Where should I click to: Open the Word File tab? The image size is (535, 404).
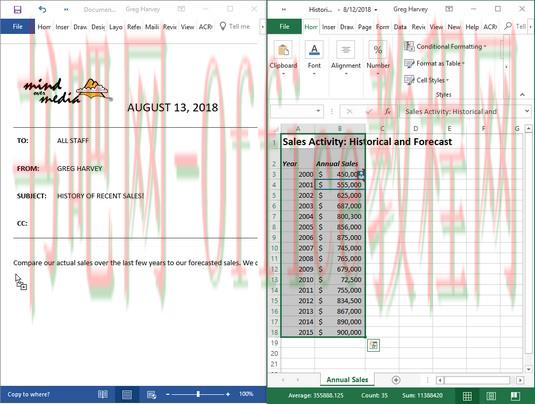[17, 27]
